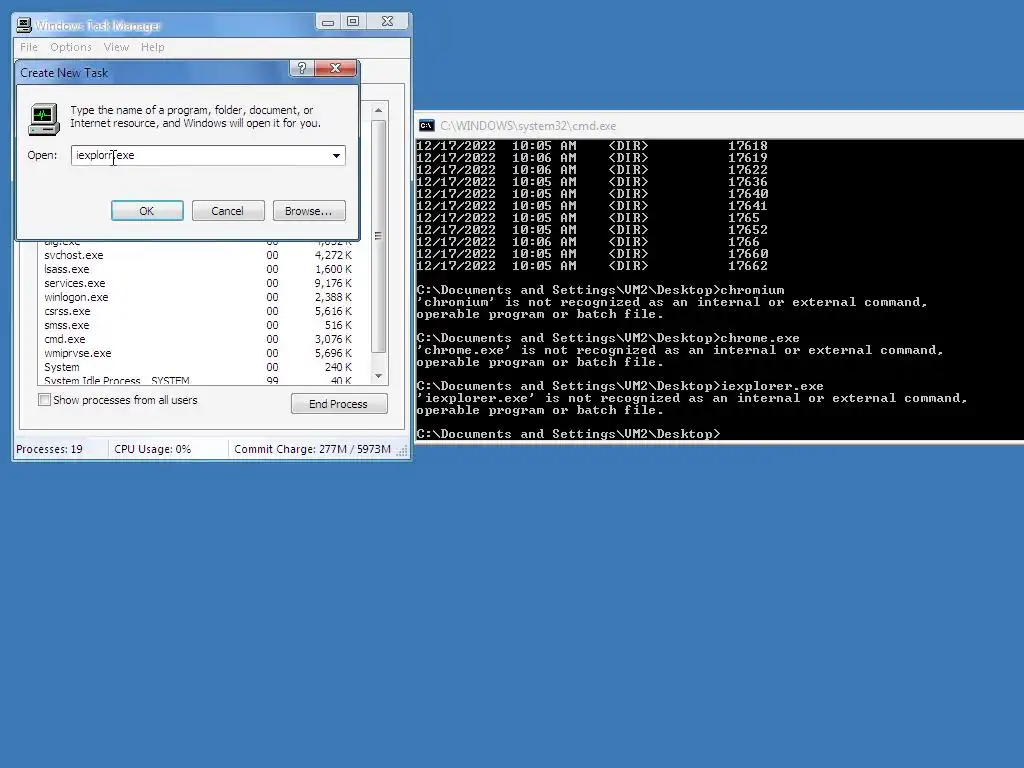Select smss.exe process row
The image size is (1024, 768).
pyautogui.click(x=198, y=325)
